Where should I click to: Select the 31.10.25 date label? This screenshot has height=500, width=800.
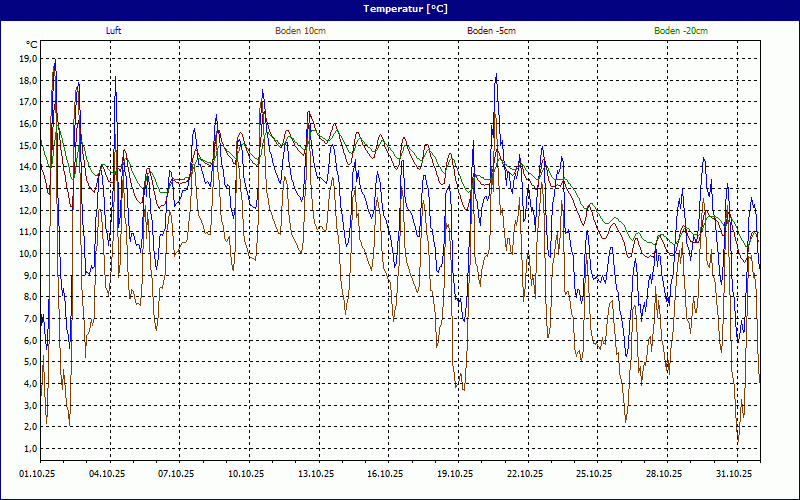[x=734, y=474]
